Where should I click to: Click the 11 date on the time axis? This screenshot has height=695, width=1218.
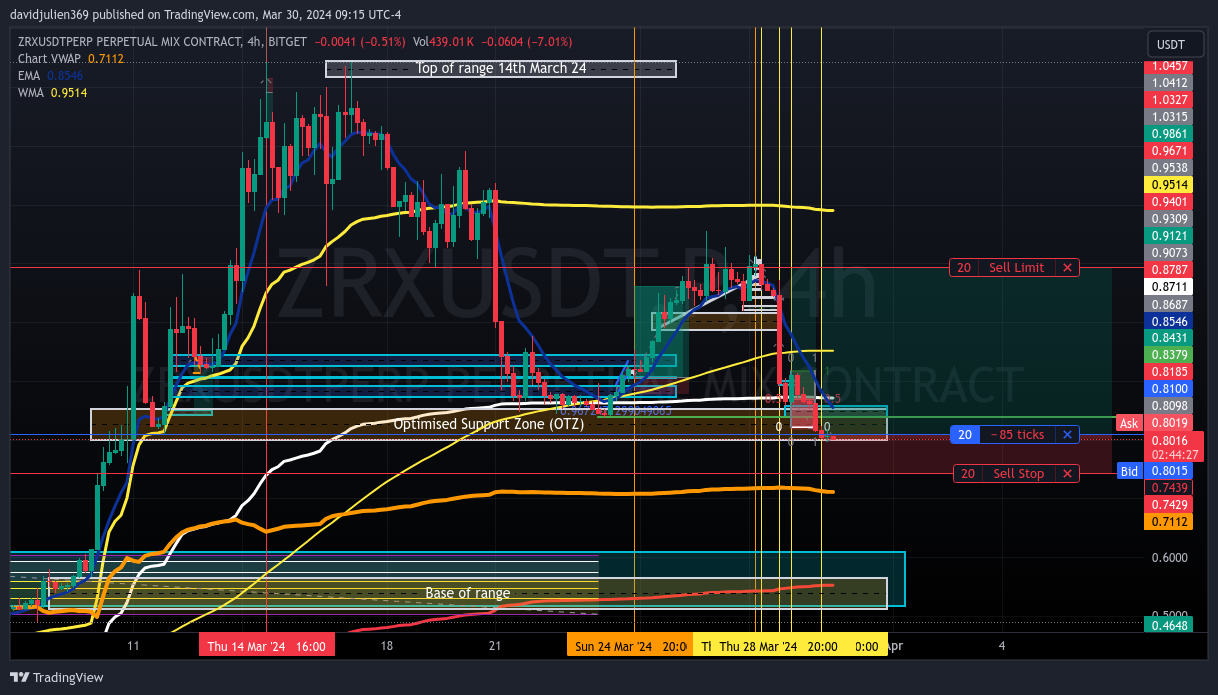click(134, 646)
